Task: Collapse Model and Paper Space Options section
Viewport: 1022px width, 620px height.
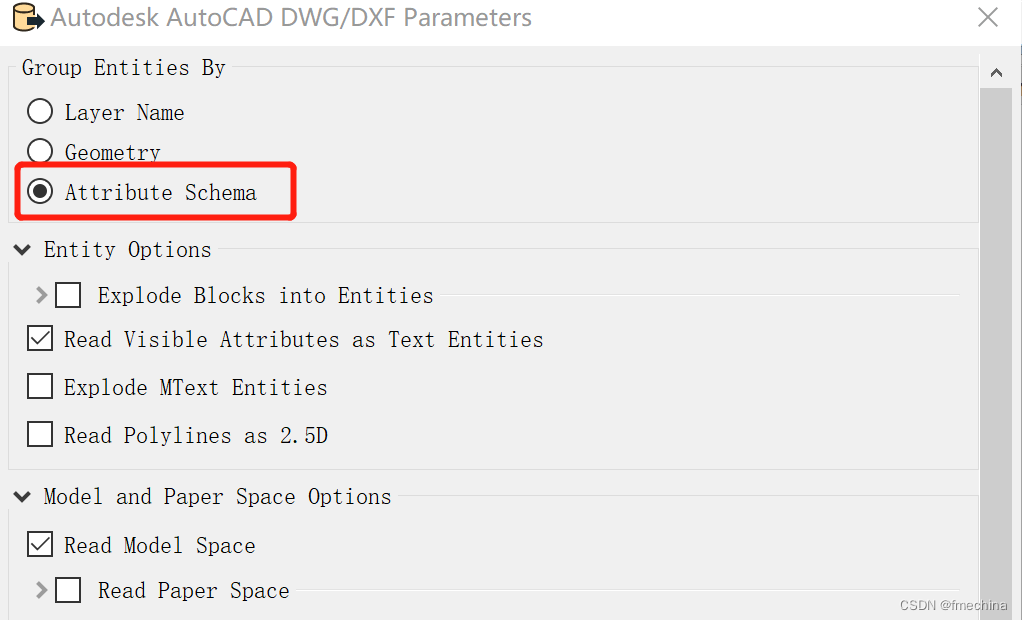Action: [21, 496]
